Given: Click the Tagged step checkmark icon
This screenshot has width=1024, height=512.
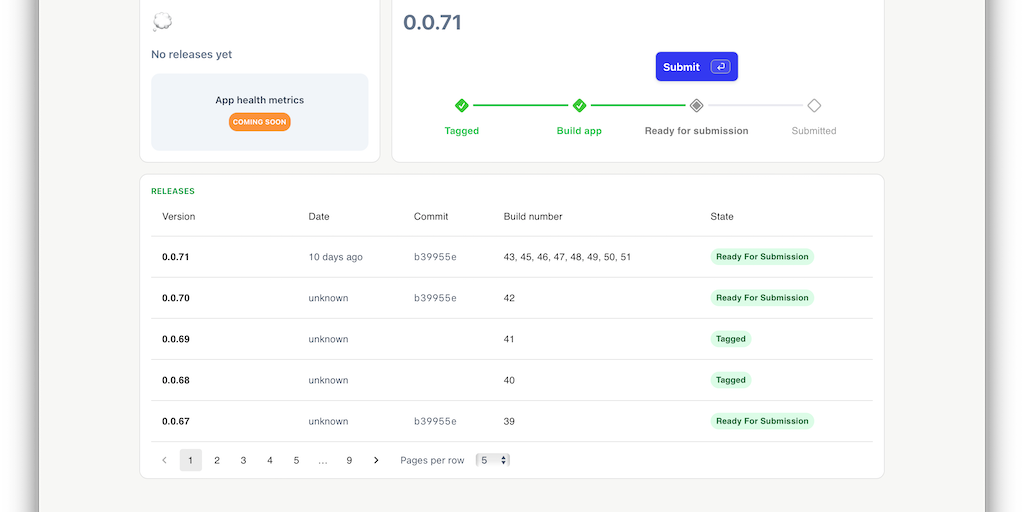Looking at the screenshot, I should 462,105.
